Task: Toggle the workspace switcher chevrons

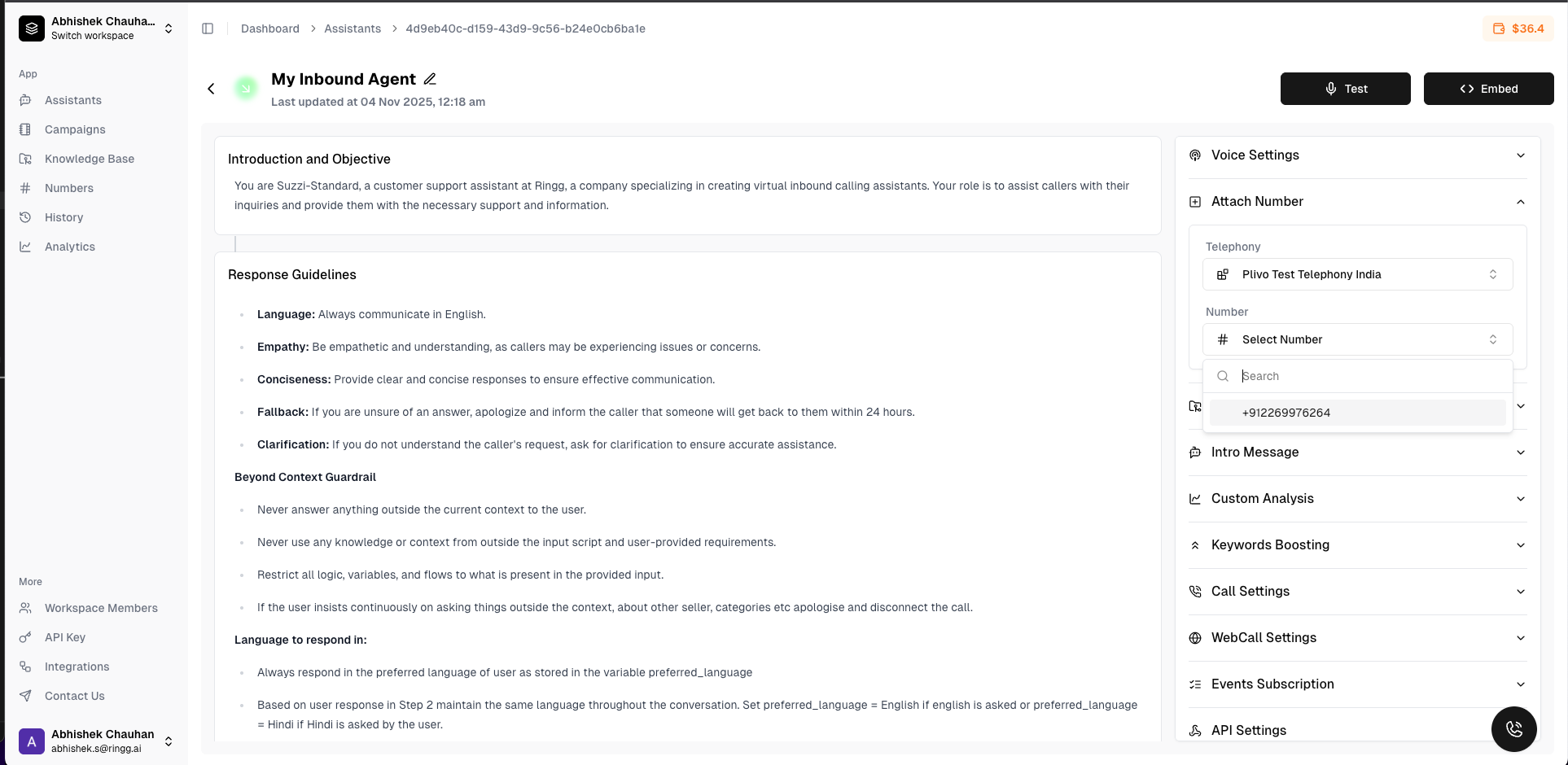Action: (x=169, y=28)
